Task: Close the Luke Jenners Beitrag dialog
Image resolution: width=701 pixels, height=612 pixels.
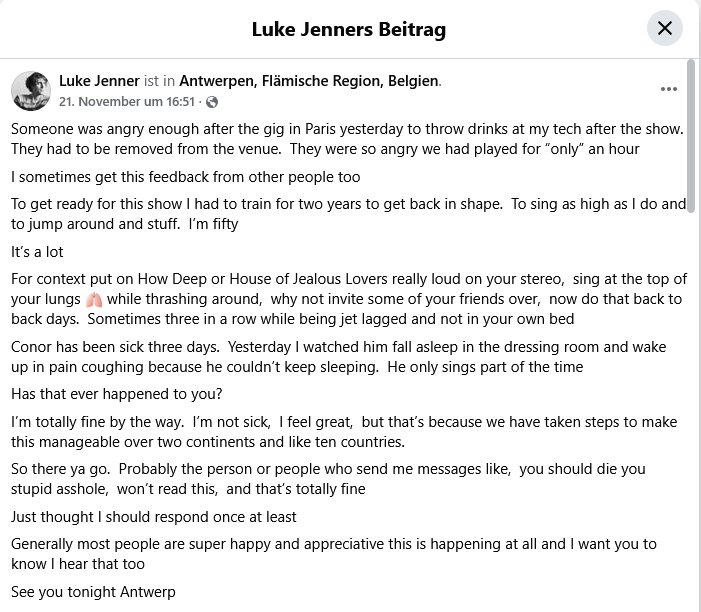Action: click(x=665, y=28)
